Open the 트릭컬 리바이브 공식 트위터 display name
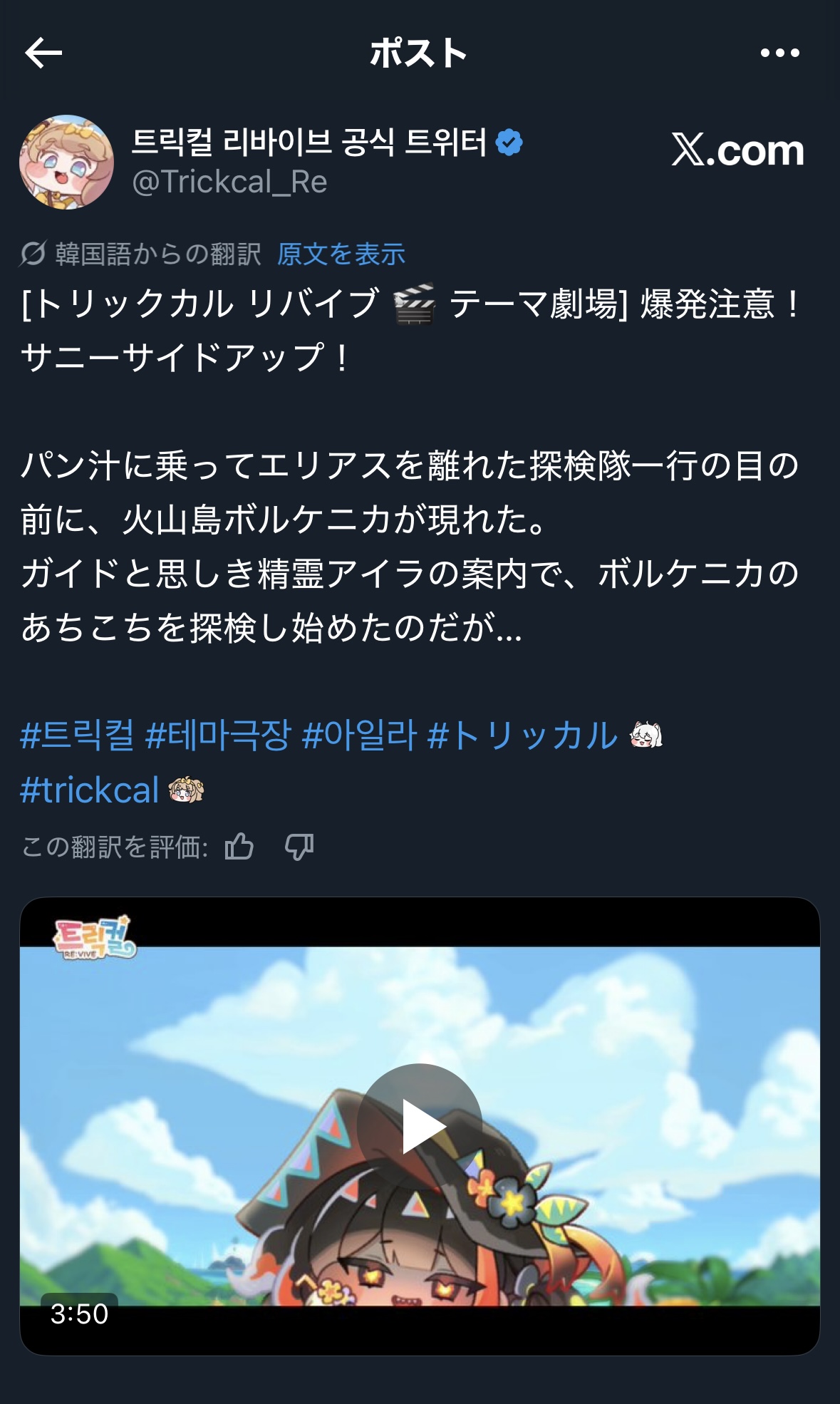This screenshot has width=840, height=1404. coord(309,143)
